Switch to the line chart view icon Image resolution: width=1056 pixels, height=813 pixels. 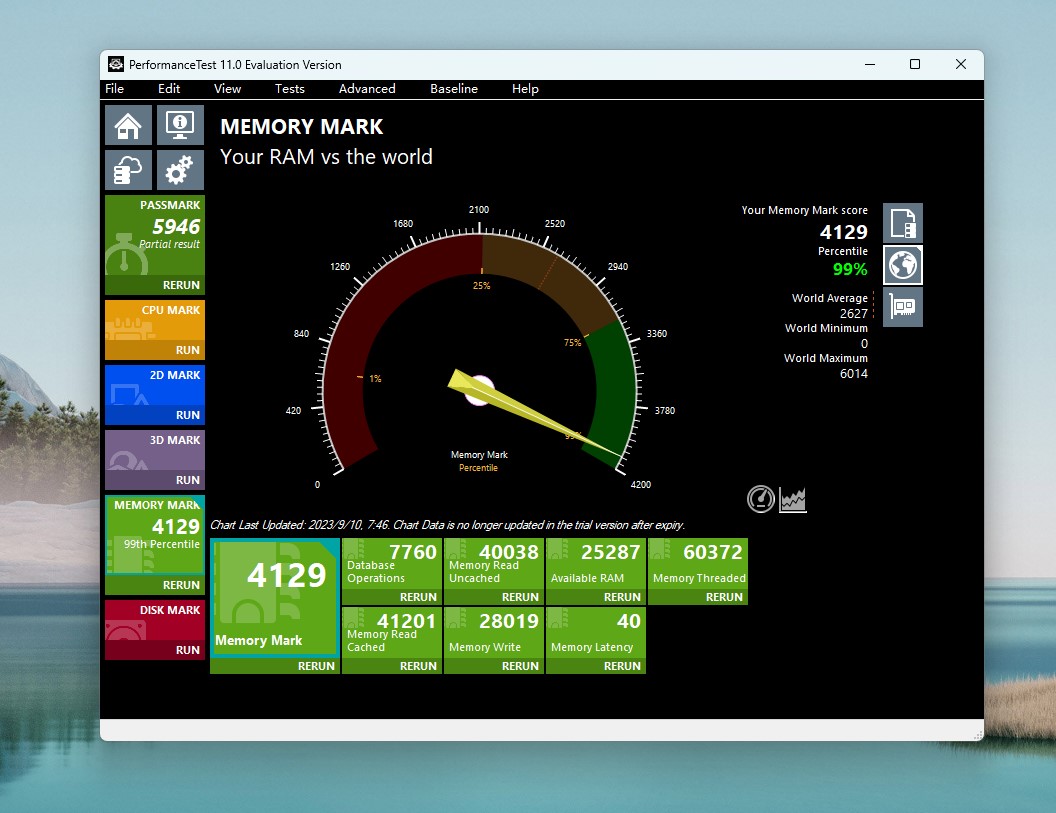tap(793, 499)
